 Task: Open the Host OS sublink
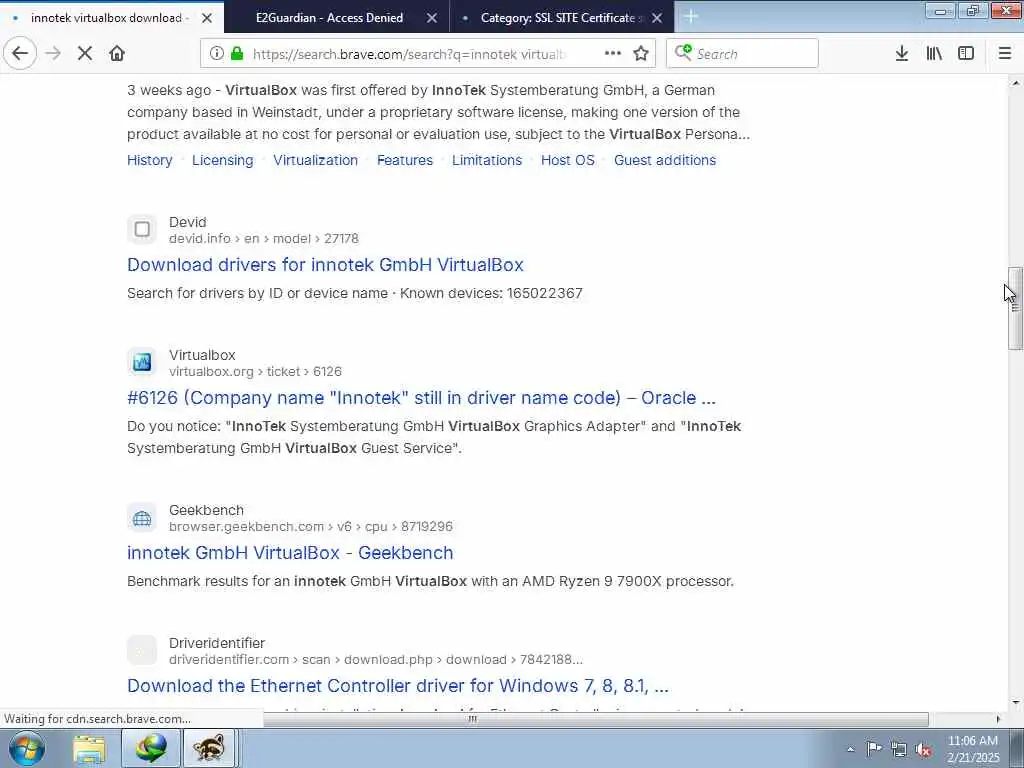coord(568,160)
